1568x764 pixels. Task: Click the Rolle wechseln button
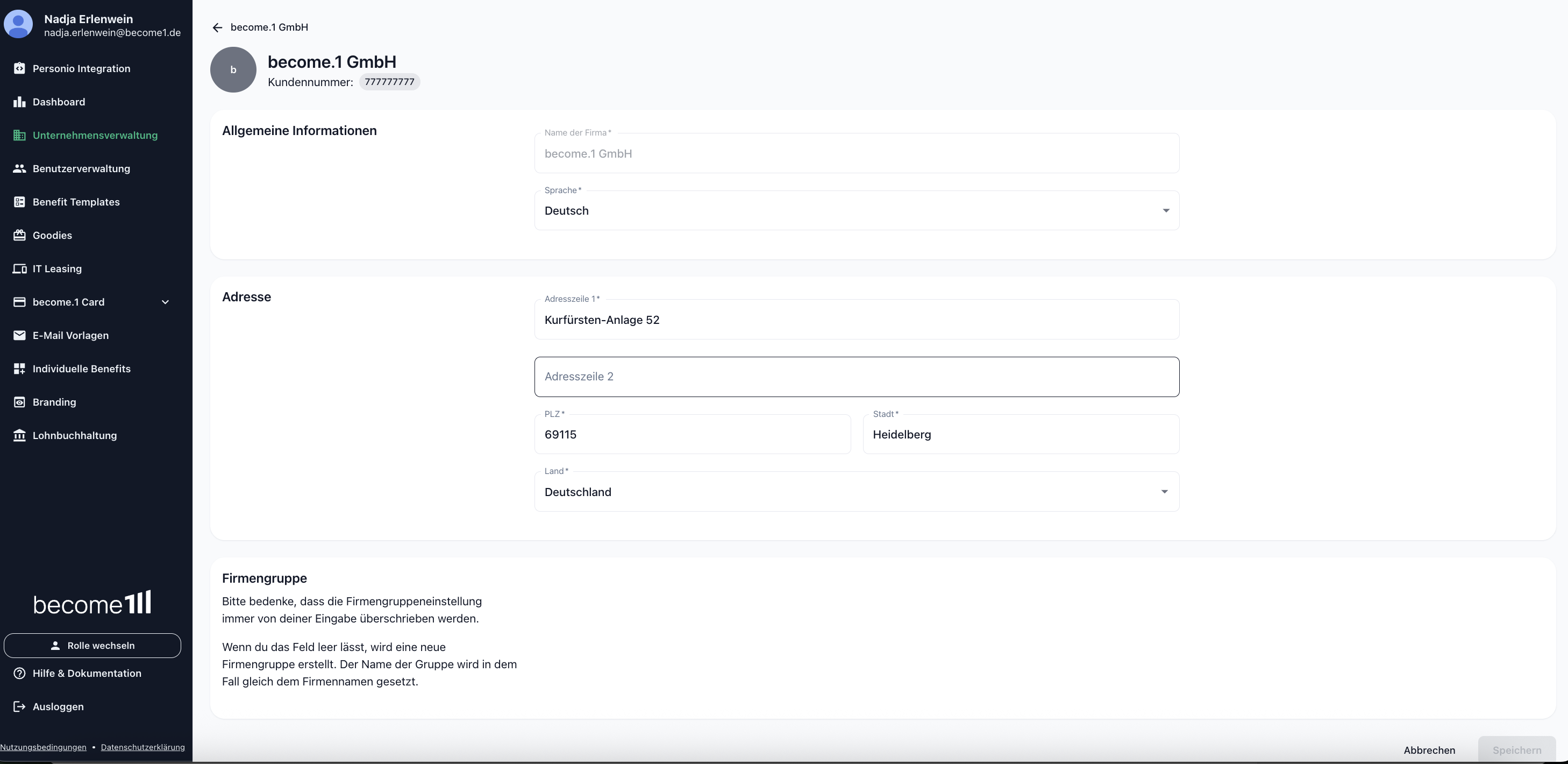pyautogui.click(x=92, y=646)
